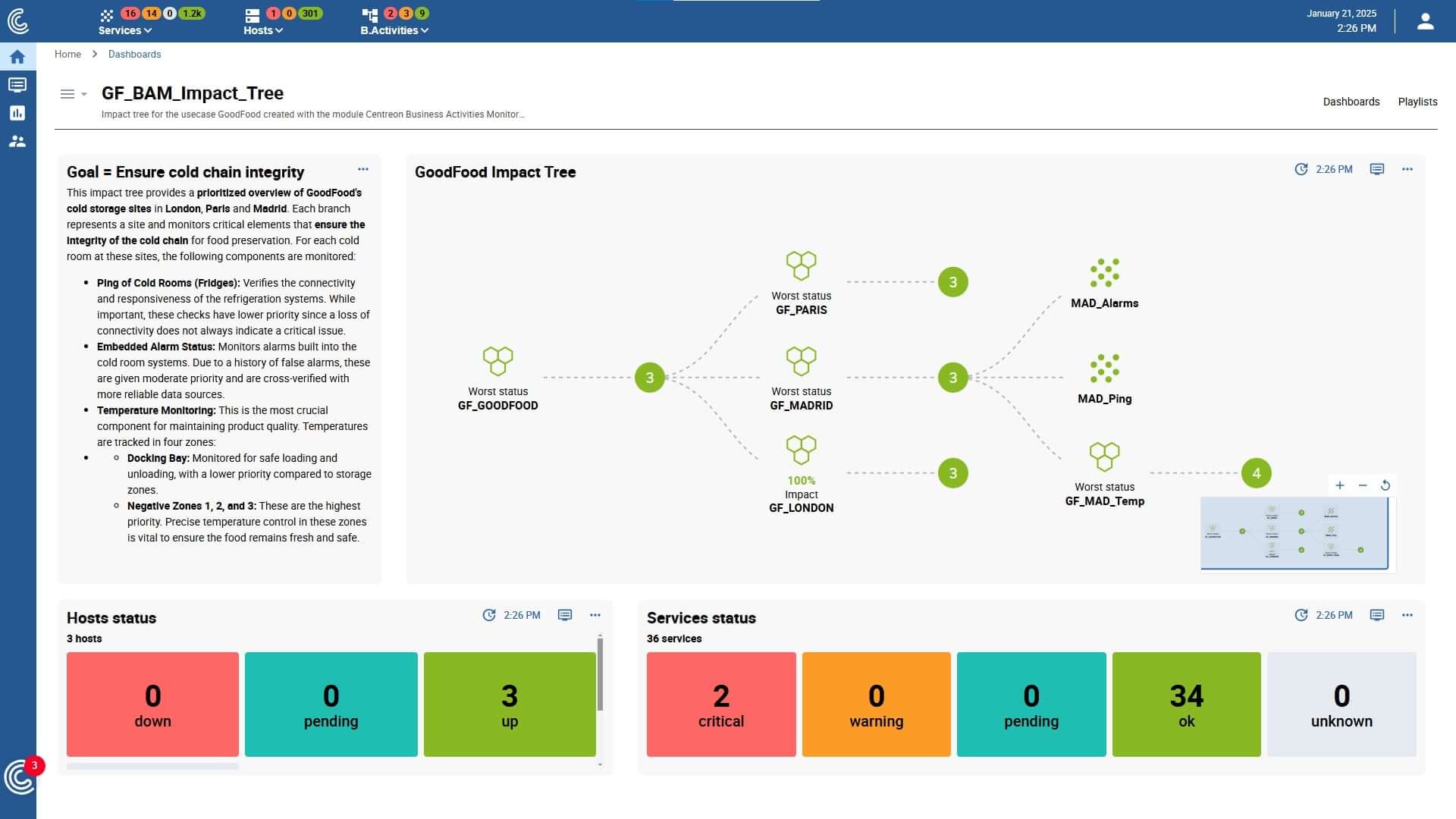The height and width of the screenshot is (819, 1456).
Task: Expand the Hosts dropdown in top bar
Action: coord(263,30)
